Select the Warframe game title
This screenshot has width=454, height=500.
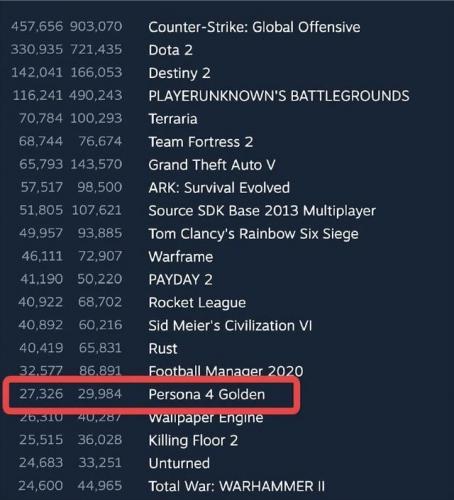point(181,257)
